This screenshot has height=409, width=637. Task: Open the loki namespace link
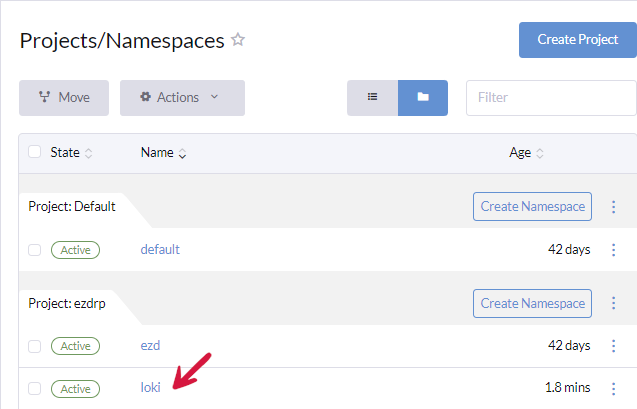pos(150,388)
